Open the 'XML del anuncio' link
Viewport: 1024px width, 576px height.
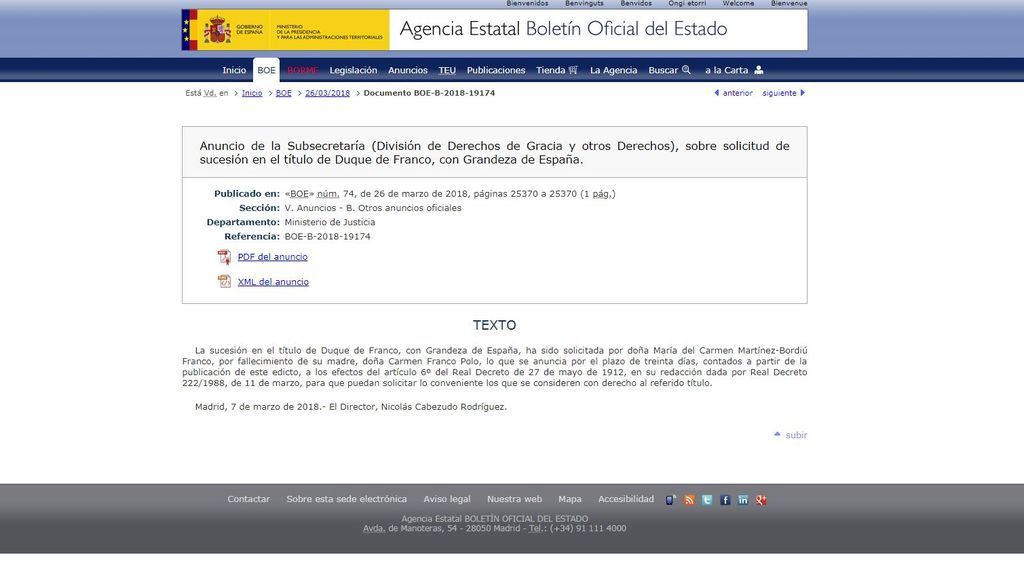pos(273,281)
